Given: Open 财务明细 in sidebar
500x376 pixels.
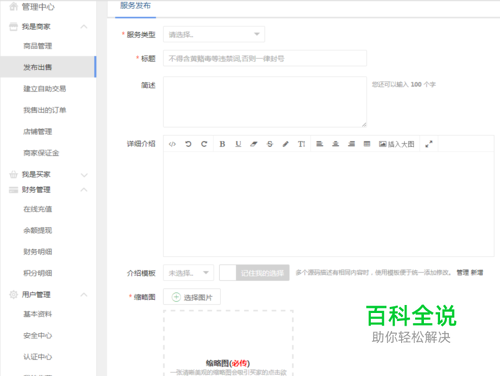Looking at the screenshot, I should (38, 252).
